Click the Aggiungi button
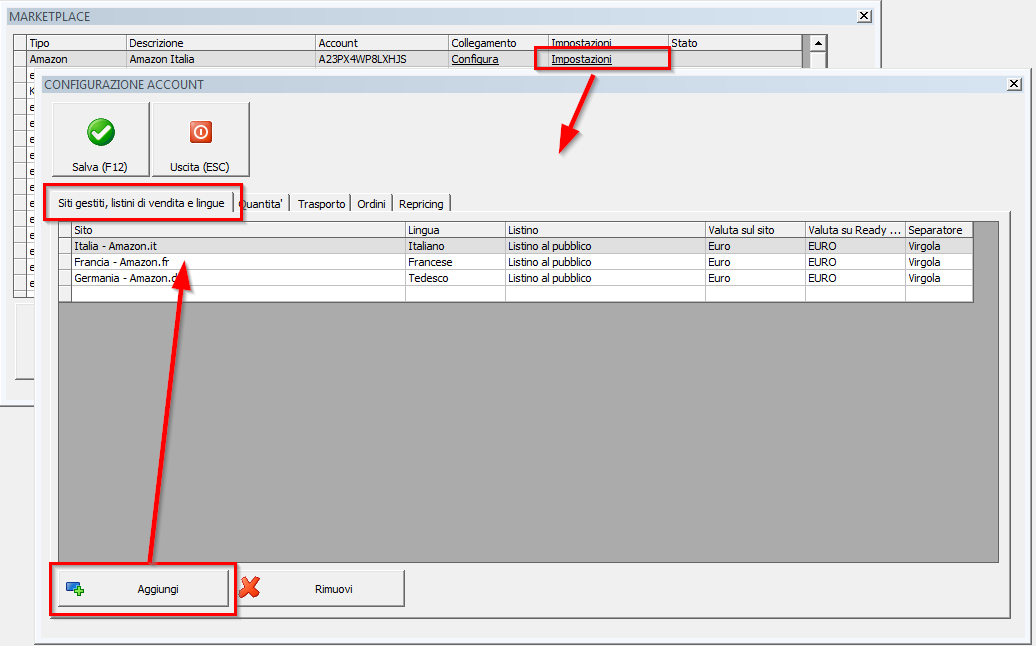This screenshot has height=646, width=1036. click(143, 589)
